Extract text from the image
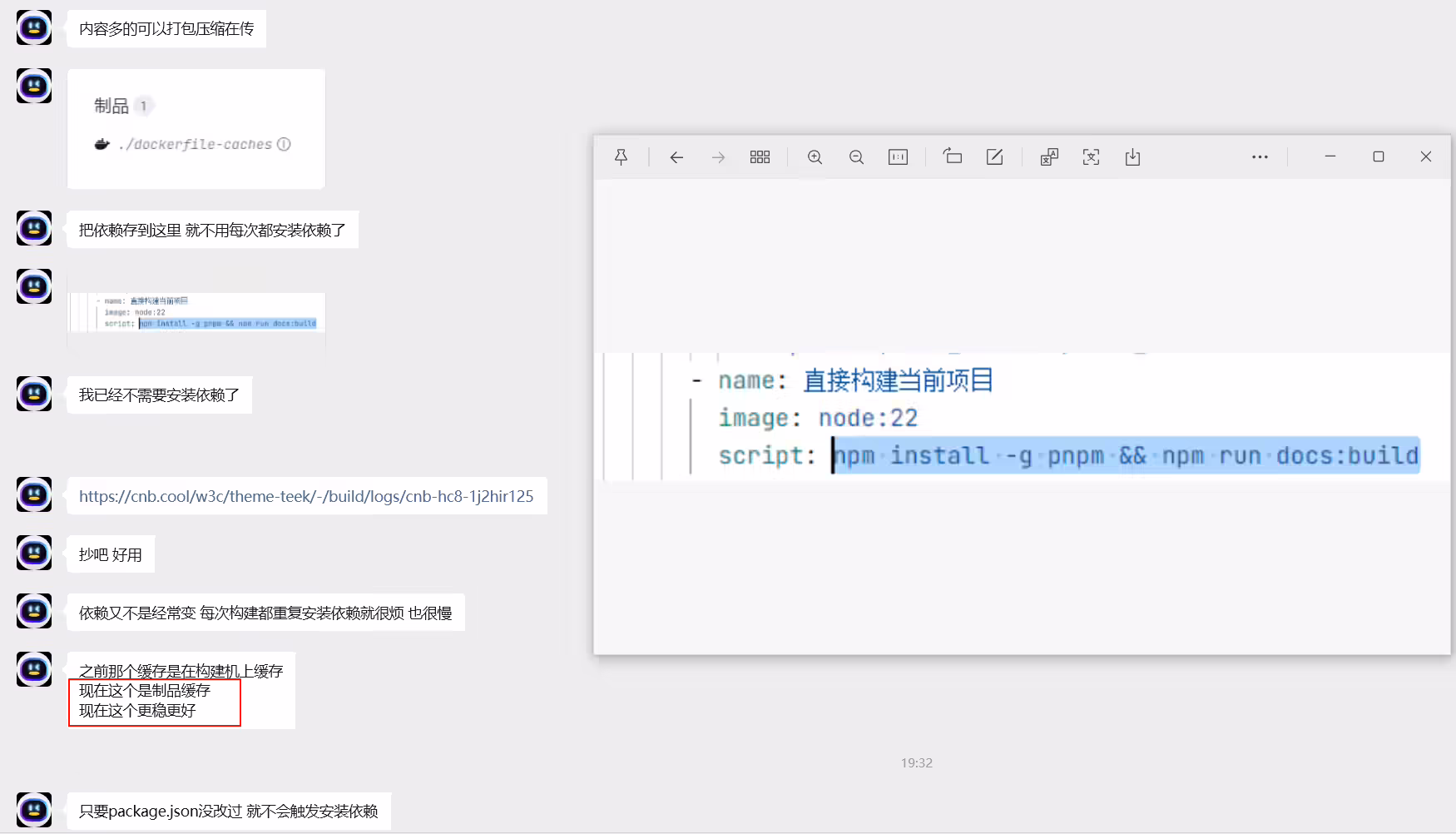This screenshot has width=1456, height=834. tap(1091, 156)
